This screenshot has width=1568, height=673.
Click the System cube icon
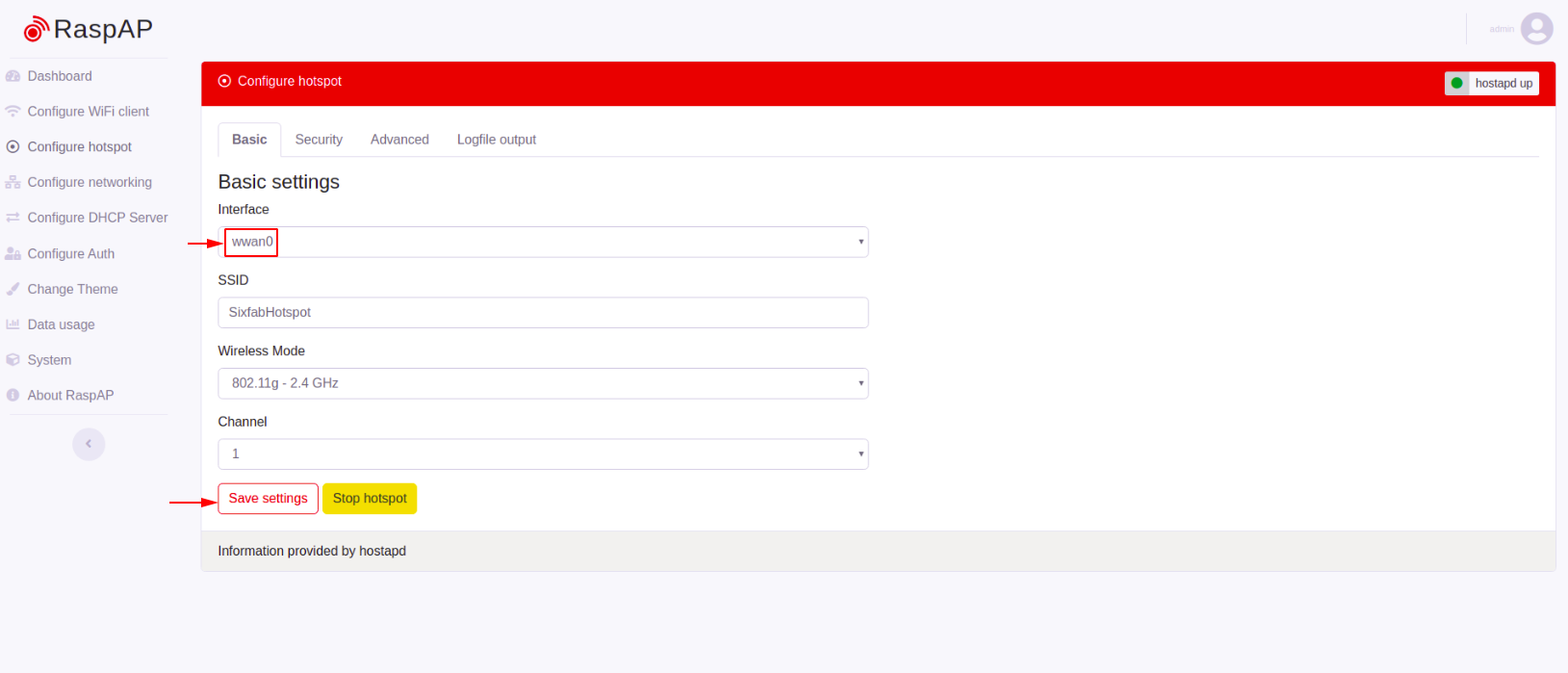13,360
